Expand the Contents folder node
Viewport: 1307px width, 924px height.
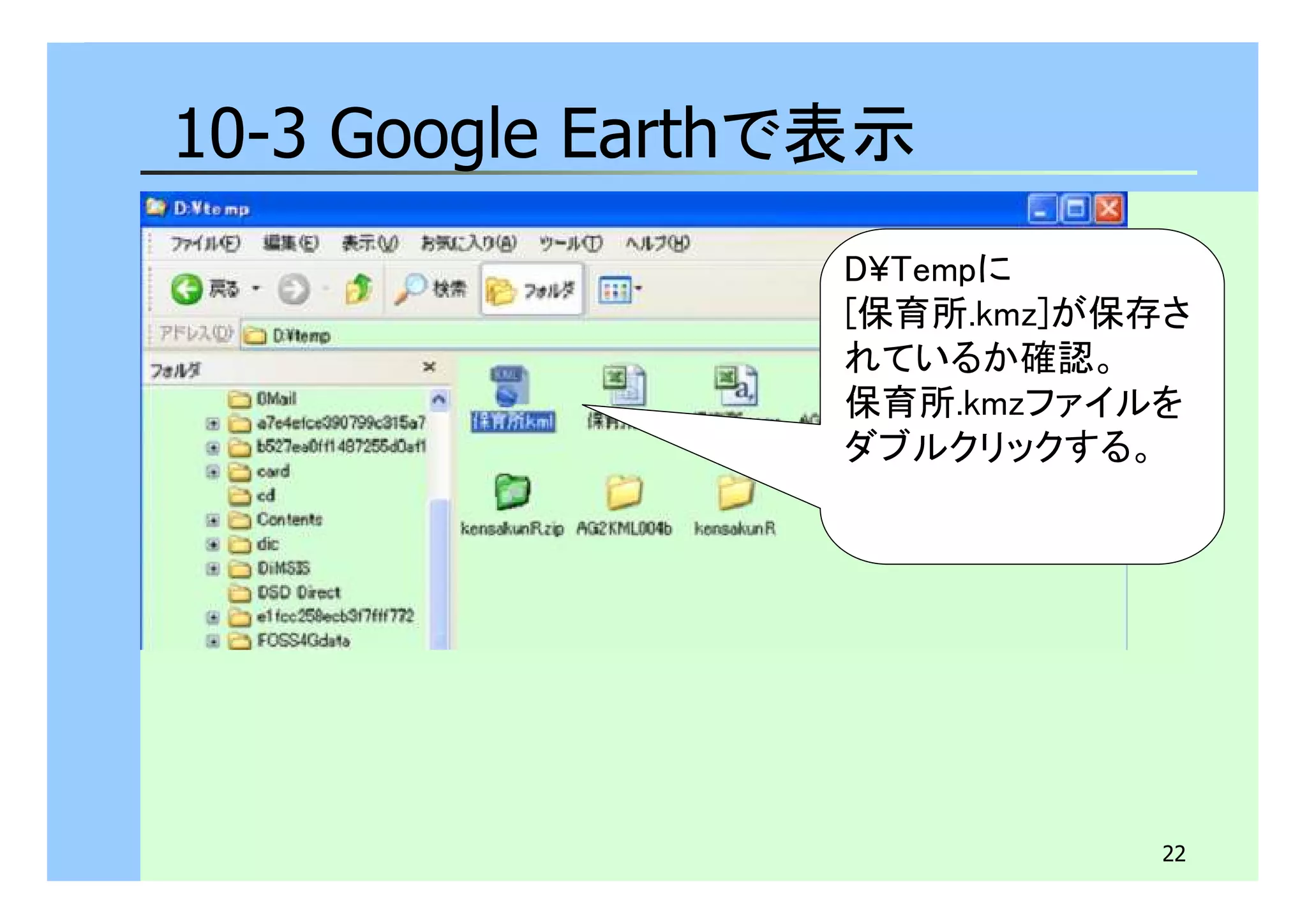pos(213,520)
